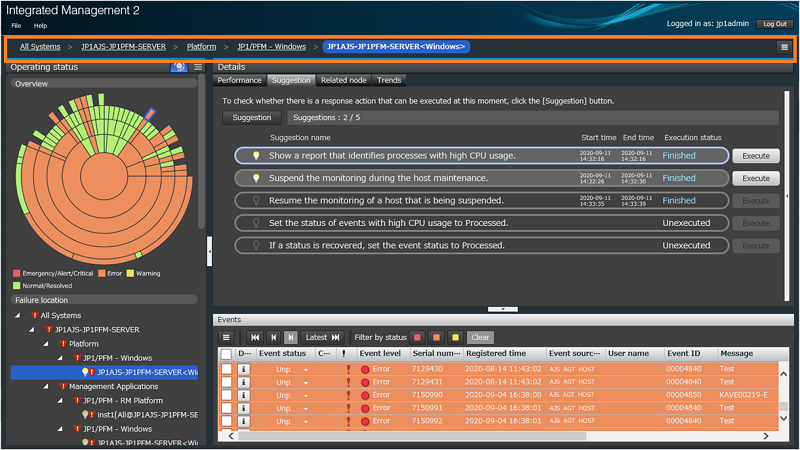Open the Related node tab
Viewport: 800px width, 450px height.
pos(343,80)
